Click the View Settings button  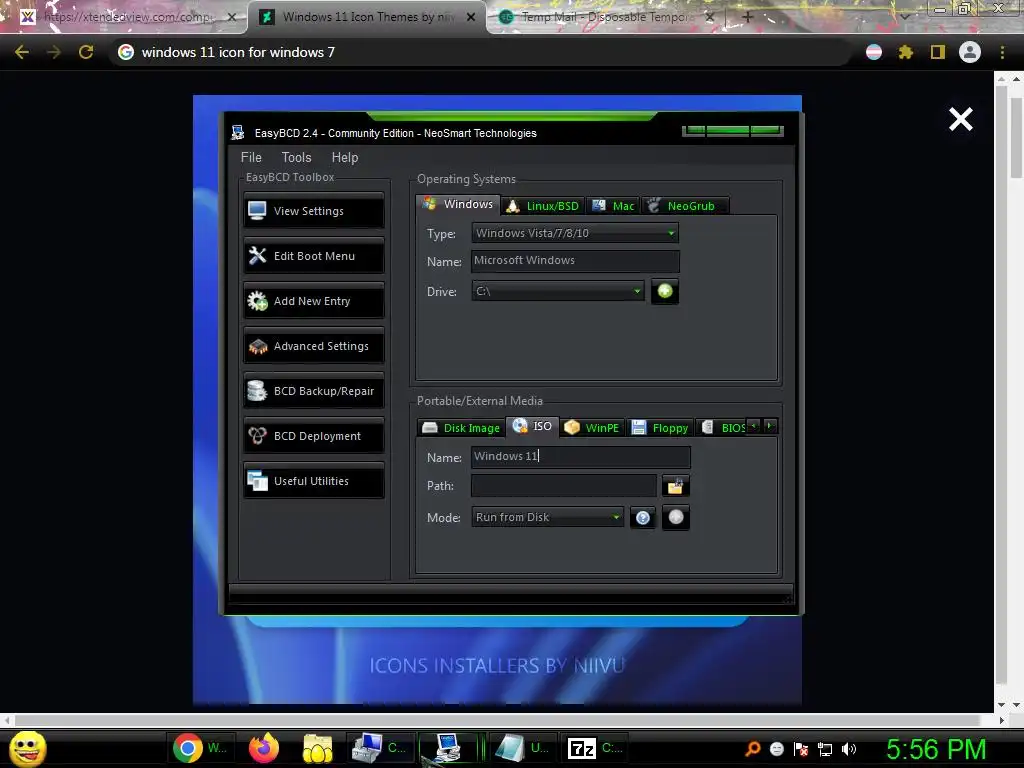coord(314,211)
